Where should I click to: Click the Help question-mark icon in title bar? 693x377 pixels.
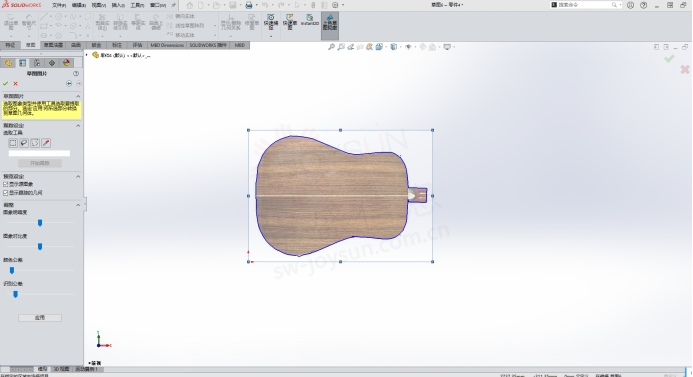tap(644, 5)
